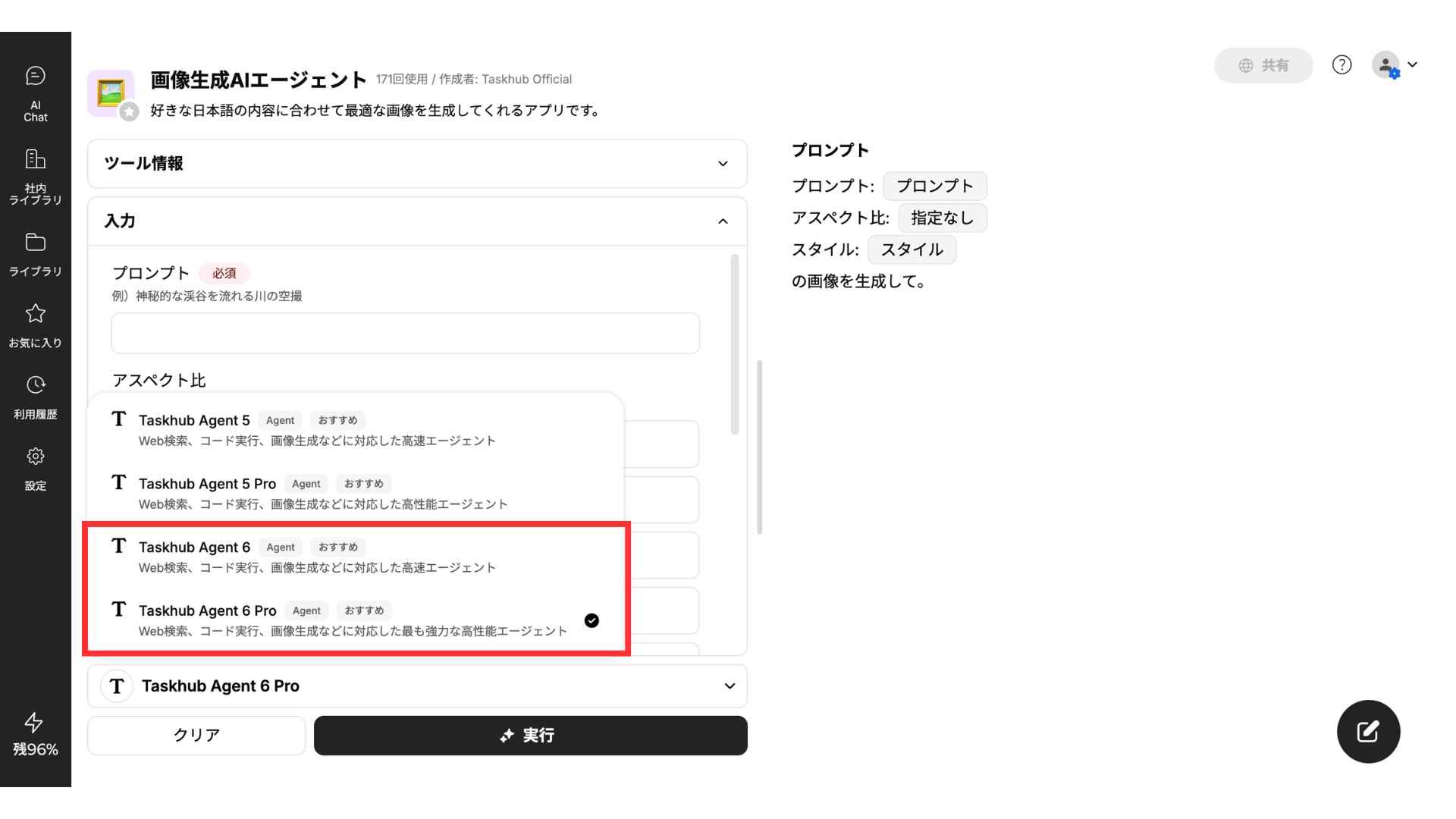Click the クリア button
The width and height of the screenshot is (1456, 819).
[x=196, y=735]
